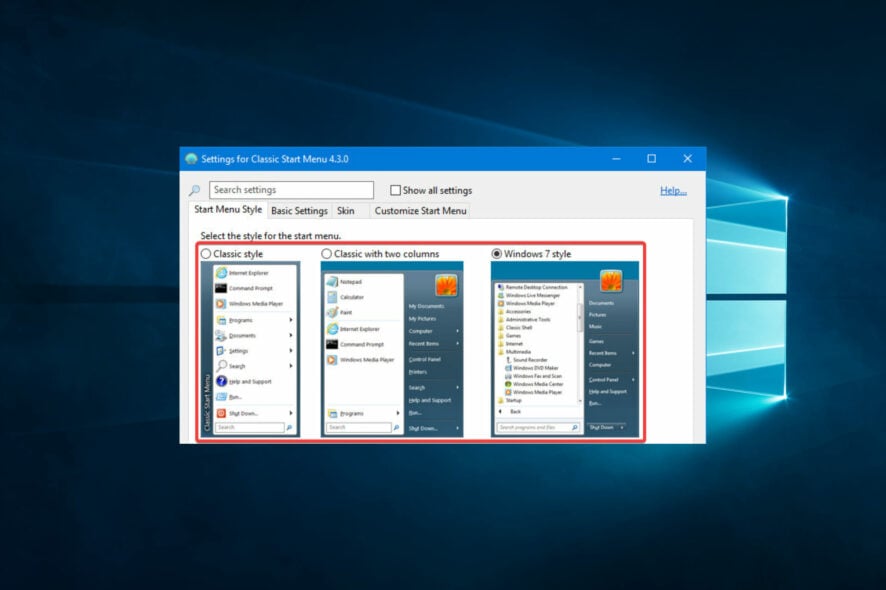
Task: Click the Classic style preview thumbnail
Action: (x=250, y=349)
